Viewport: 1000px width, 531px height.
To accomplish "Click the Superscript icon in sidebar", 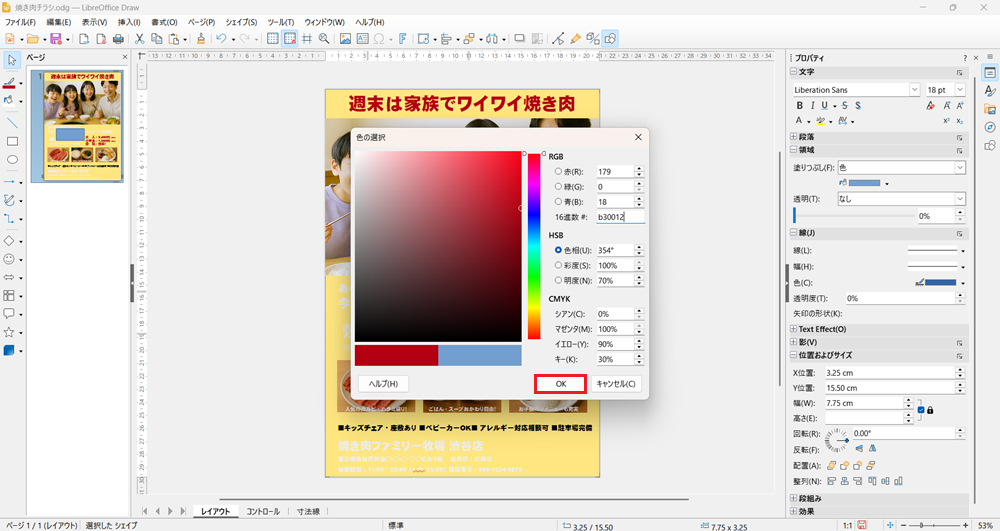I will click(946, 120).
